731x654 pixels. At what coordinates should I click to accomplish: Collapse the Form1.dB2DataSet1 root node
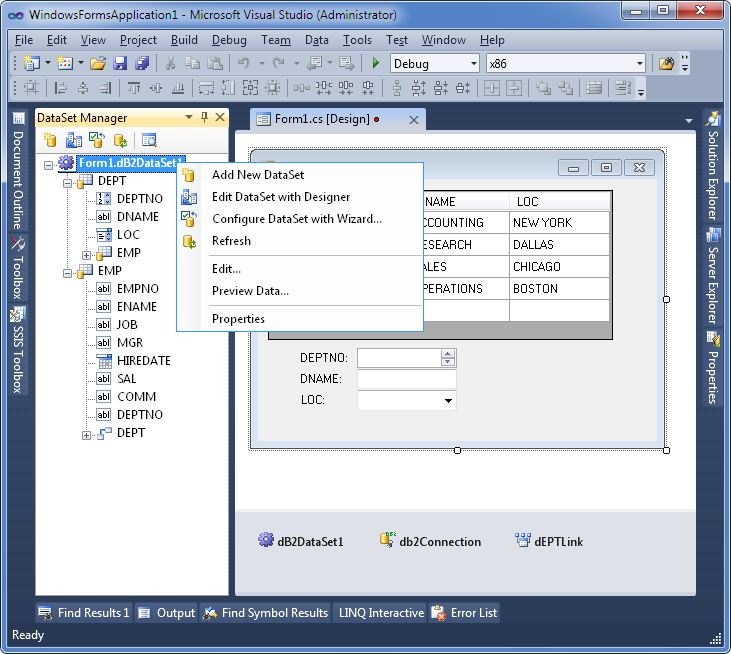point(48,165)
